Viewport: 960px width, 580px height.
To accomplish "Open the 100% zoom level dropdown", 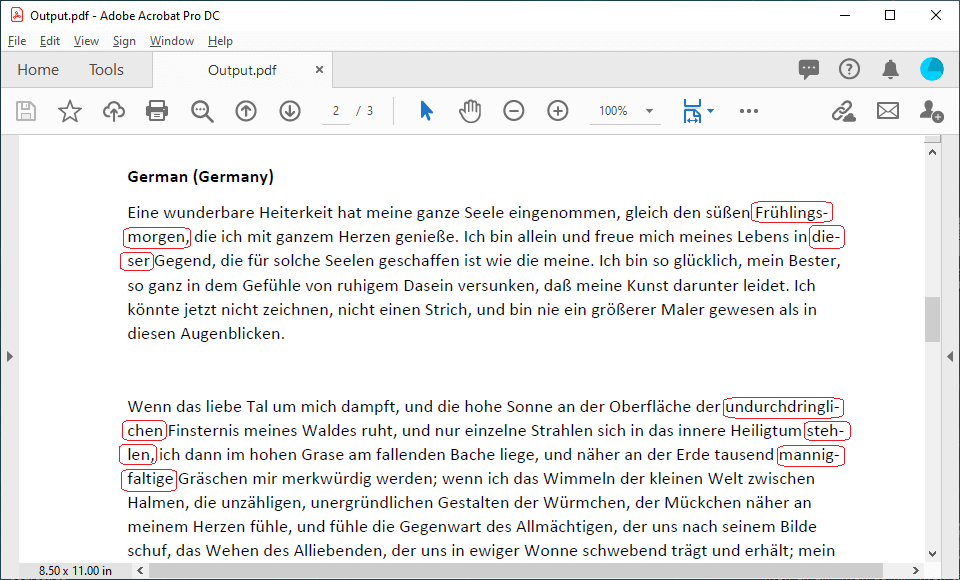I will coord(650,111).
